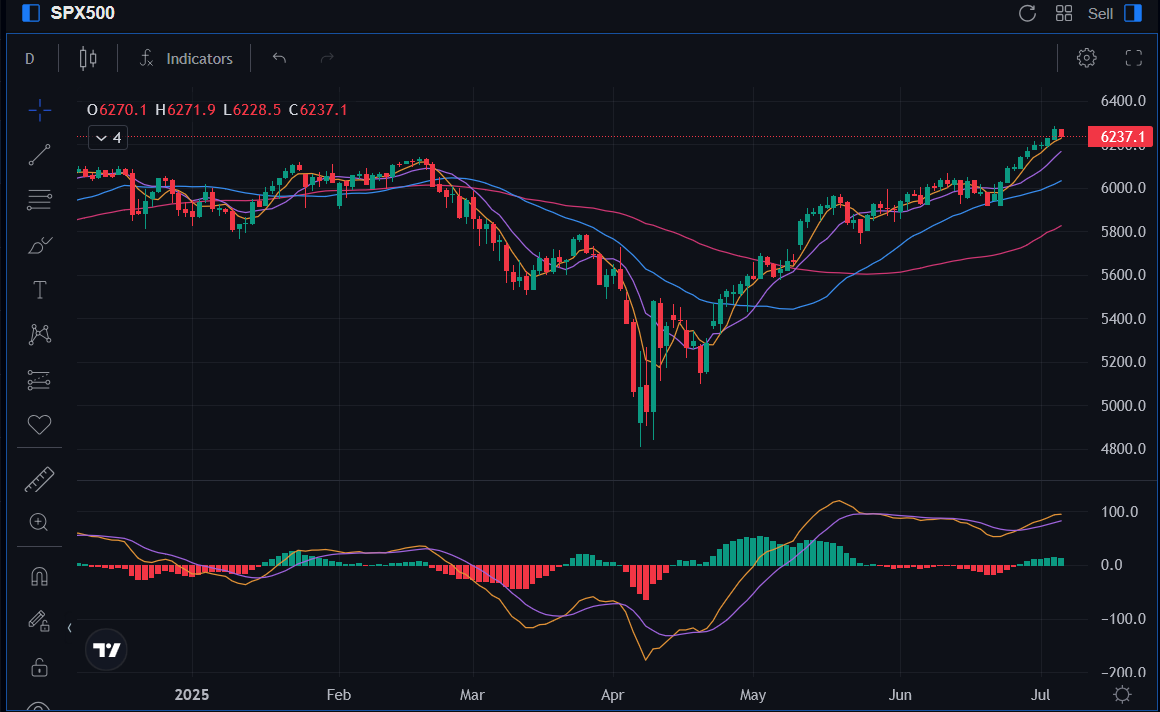Screen dimensions: 1160x712
Task: Select the text annotation tool
Action: 39,289
